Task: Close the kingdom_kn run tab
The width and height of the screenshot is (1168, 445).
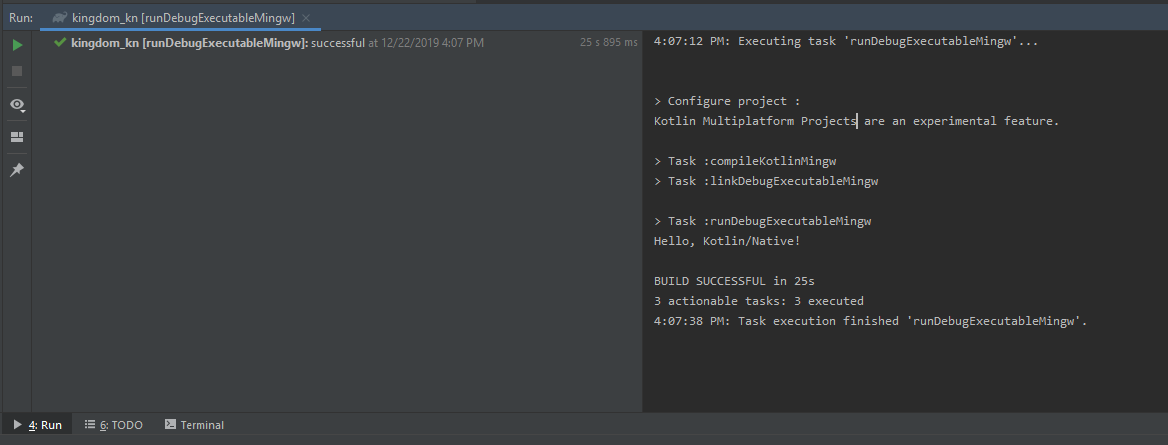Action: click(306, 17)
